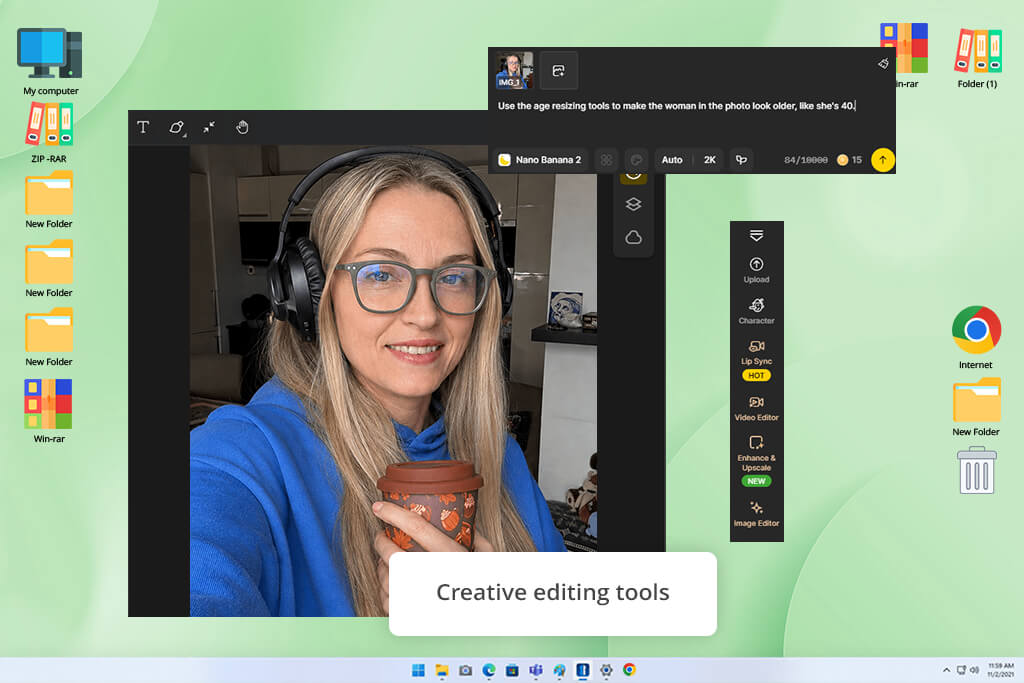Click the 15 credits coin indicator
This screenshot has width=1024, height=683.
850,160
